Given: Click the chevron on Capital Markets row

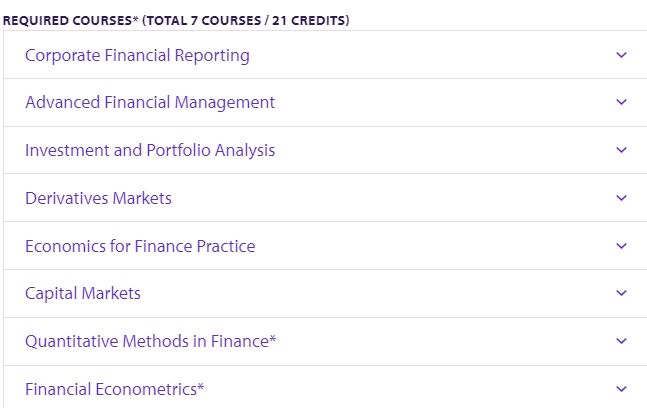Looking at the screenshot, I should tap(621, 293).
